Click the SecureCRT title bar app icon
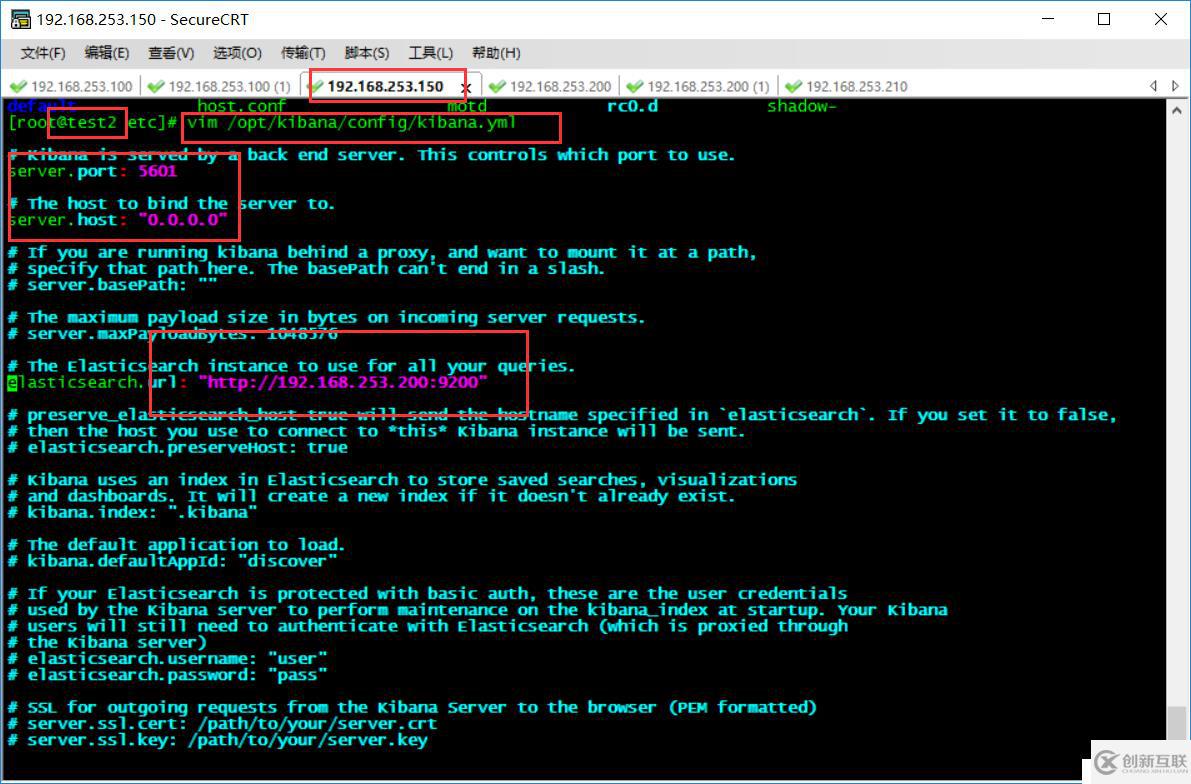 coord(21,19)
